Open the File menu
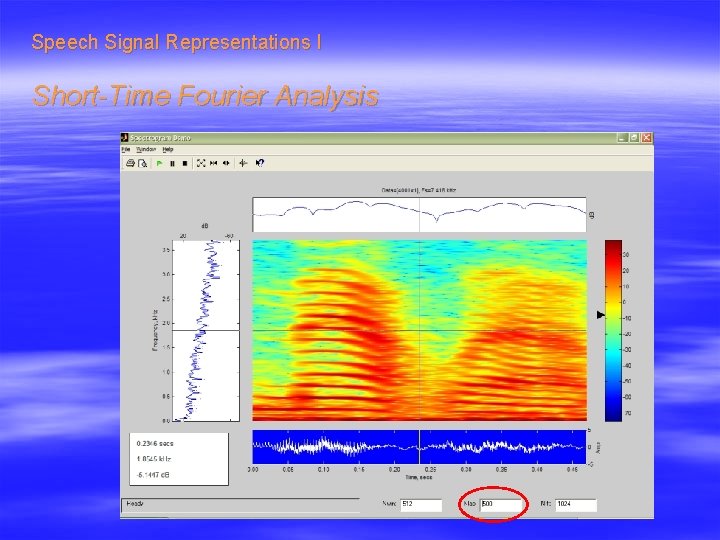 tap(126, 149)
